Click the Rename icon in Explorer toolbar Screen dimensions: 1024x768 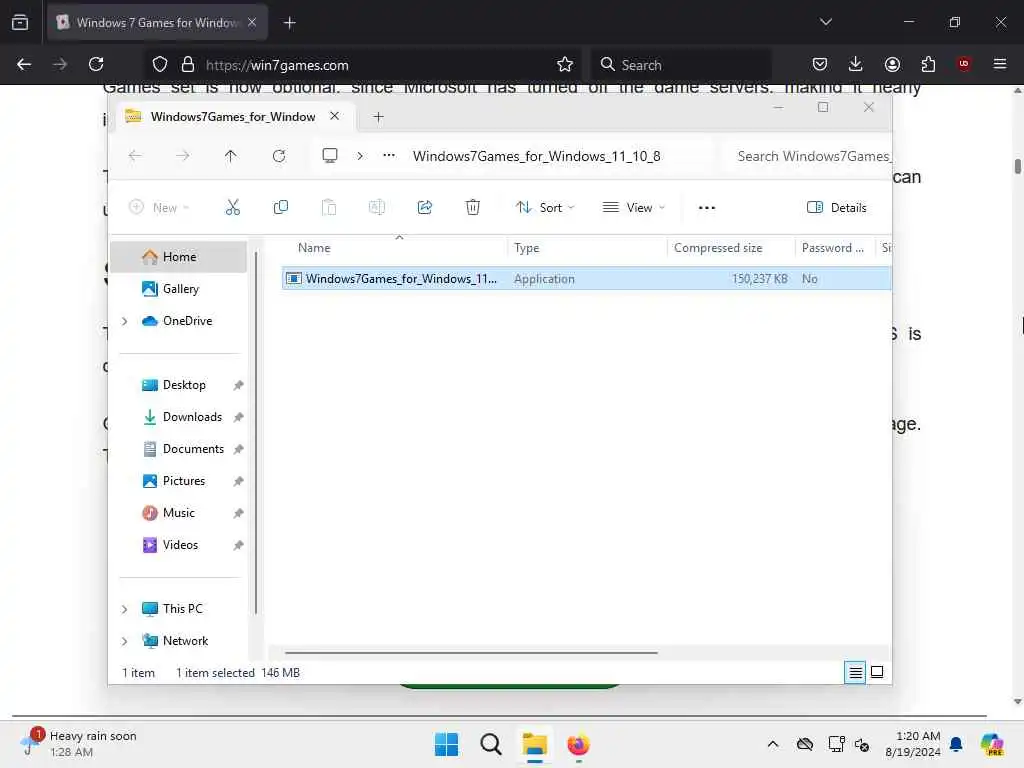click(377, 208)
